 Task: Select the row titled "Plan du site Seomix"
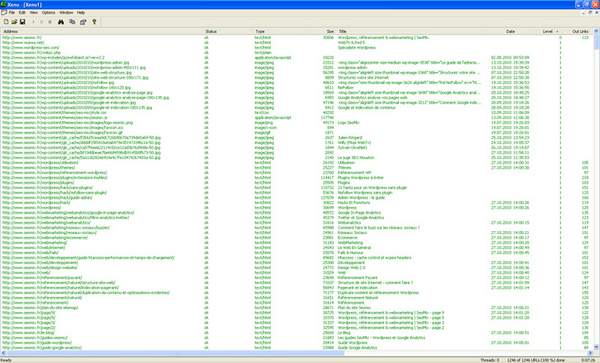click(x=297, y=308)
